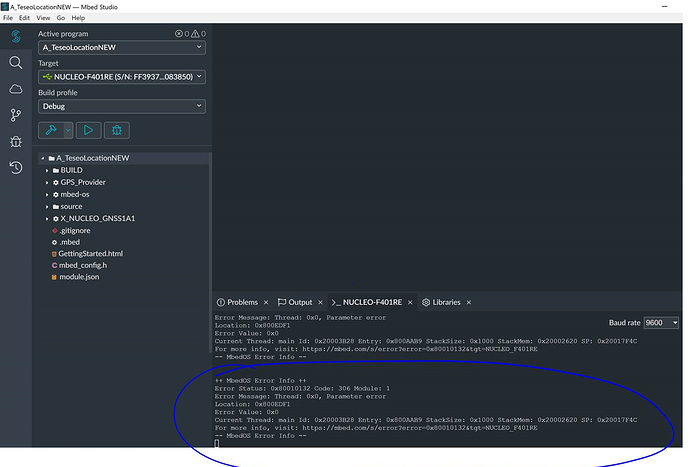690x467 pixels.
Task: Open the Mbed Studio logo home view
Action: [x=16, y=36]
